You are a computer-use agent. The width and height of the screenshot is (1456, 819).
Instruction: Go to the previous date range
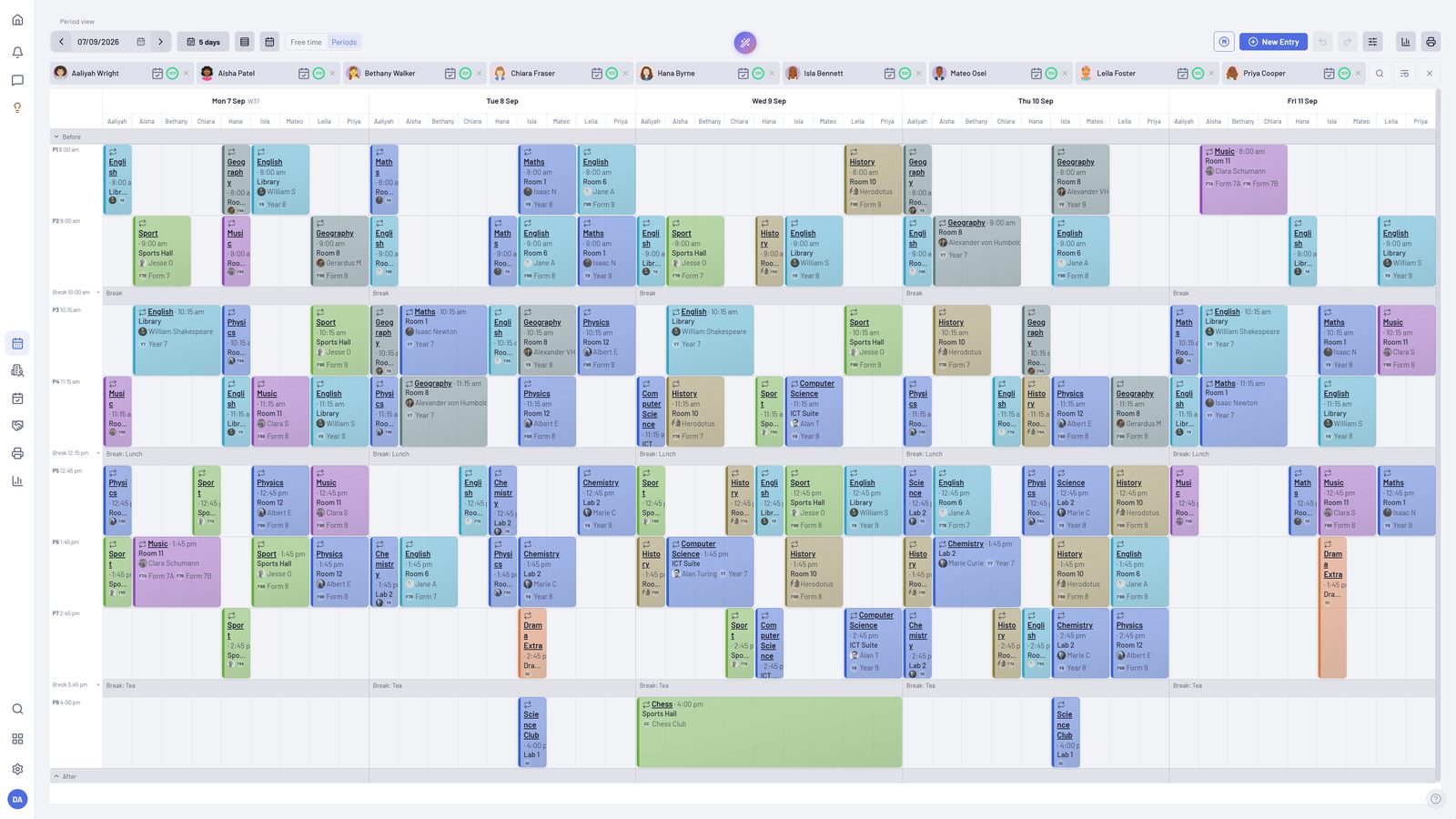click(61, 42)
